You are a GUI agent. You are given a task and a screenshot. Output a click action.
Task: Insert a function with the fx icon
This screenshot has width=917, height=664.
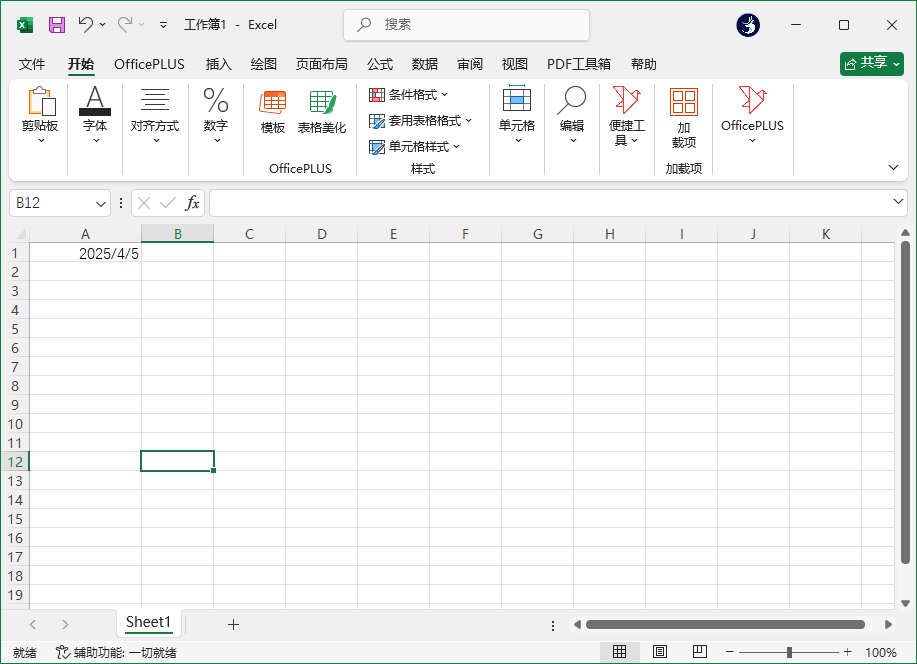(x=191, y=202)
